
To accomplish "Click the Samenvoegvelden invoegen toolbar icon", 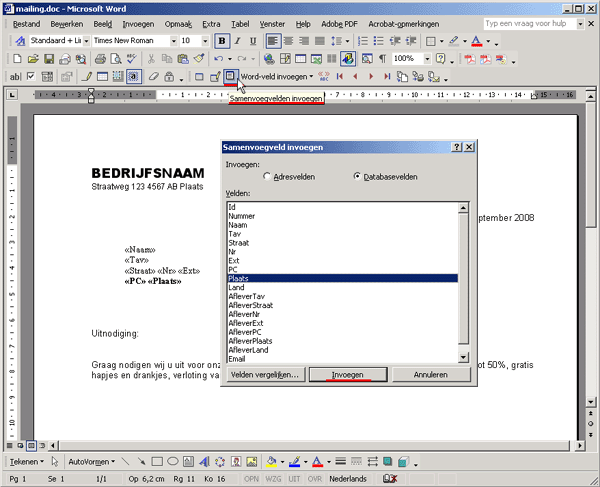I will click(230, 76).
